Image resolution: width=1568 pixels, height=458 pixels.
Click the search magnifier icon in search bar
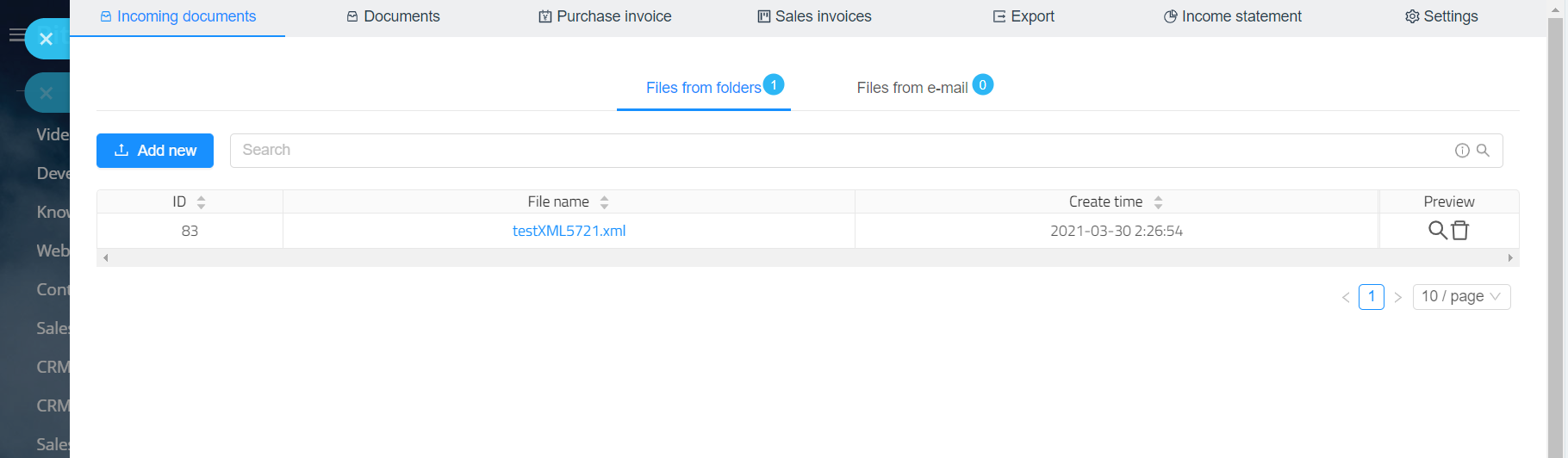[1483, 150]
